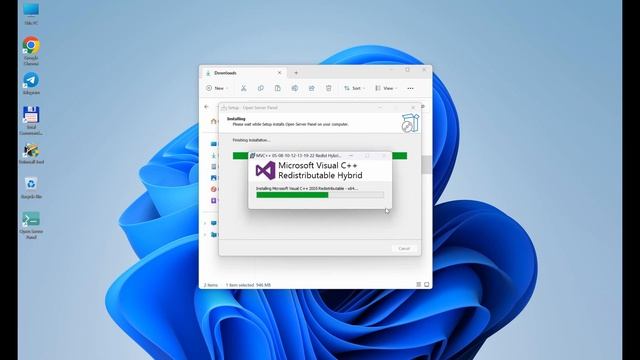The height and width of the screenshot is (360, 640).
Task: Click the Delete trash icon in Explorer toolbar
Action: pyautogui.click(x=329, y=88)
